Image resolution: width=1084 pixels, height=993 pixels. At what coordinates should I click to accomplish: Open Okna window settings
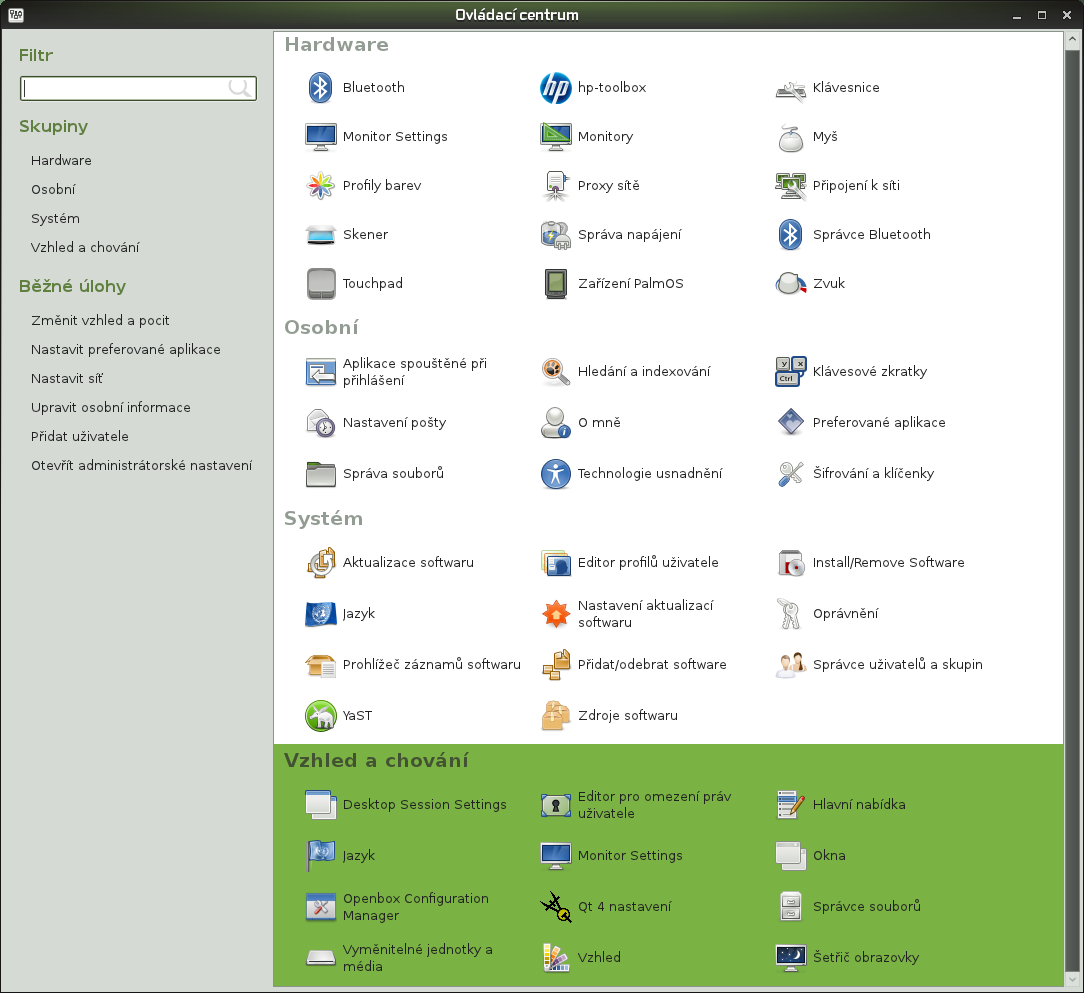click(790, 855)
